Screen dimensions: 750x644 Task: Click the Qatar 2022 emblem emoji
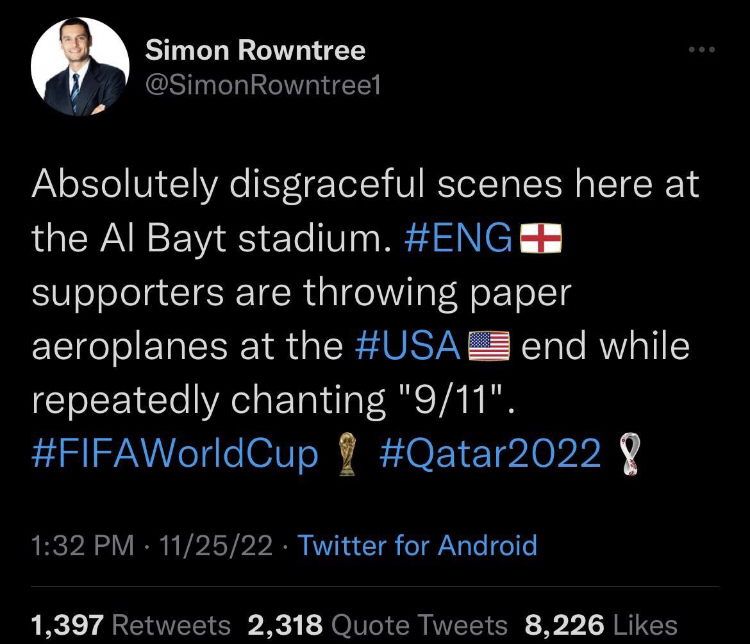click(x=629, y=456)
